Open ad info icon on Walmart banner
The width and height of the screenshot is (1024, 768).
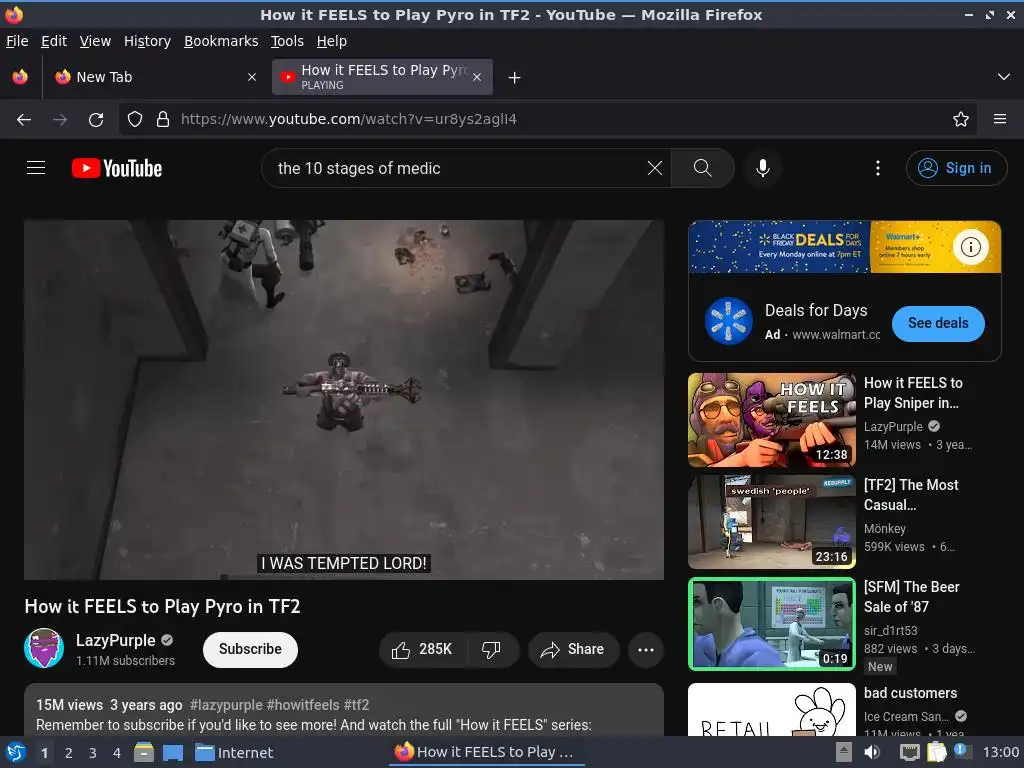(x=970, y=247)
